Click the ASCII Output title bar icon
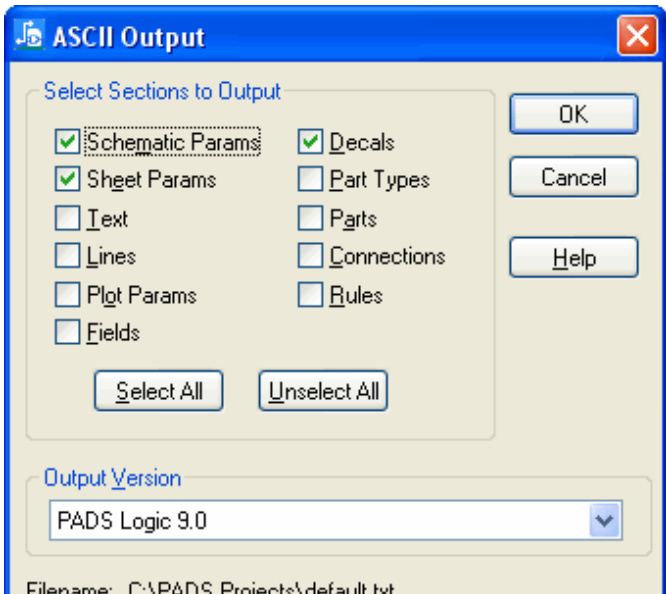 31,37
